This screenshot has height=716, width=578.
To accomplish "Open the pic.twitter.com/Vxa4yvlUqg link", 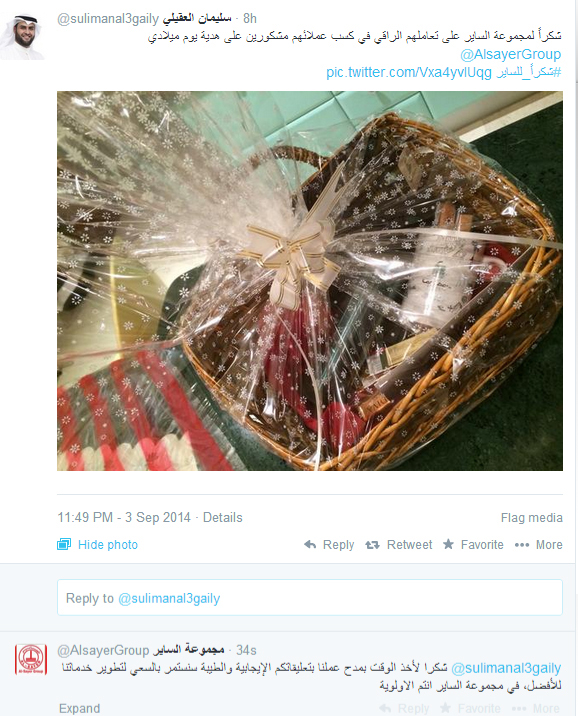I will pyautogui.click(x=409, y=72).
